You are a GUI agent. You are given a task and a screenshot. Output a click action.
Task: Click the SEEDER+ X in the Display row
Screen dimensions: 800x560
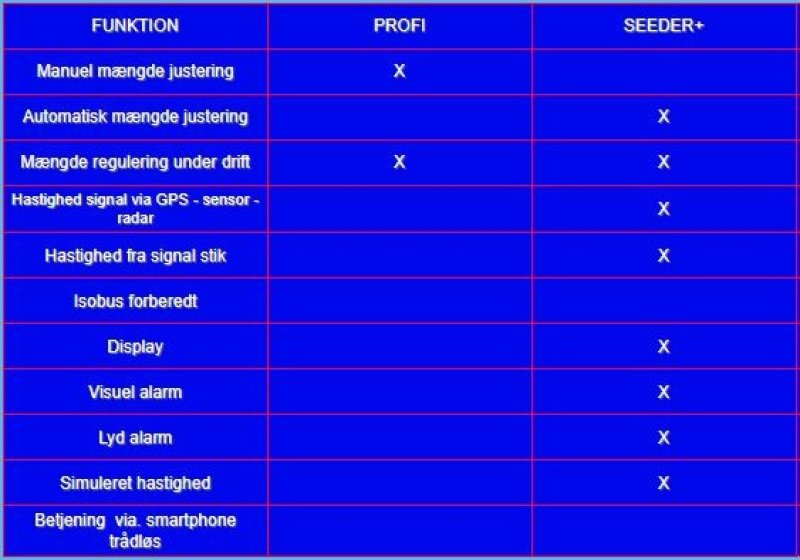pyautogui.click(x=663, y=347)
